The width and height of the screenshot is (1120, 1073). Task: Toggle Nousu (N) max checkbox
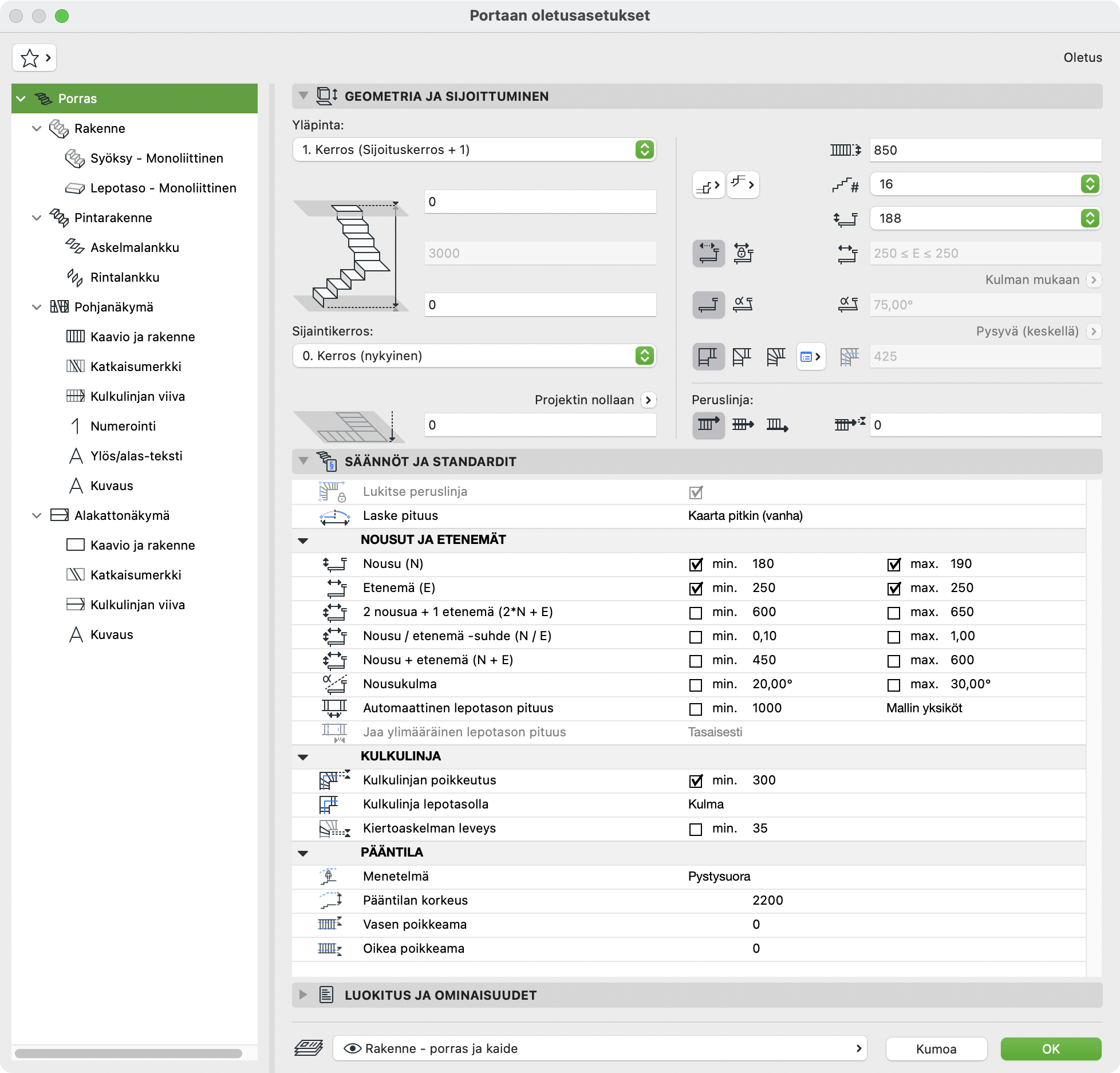click(x=894, y=565)
